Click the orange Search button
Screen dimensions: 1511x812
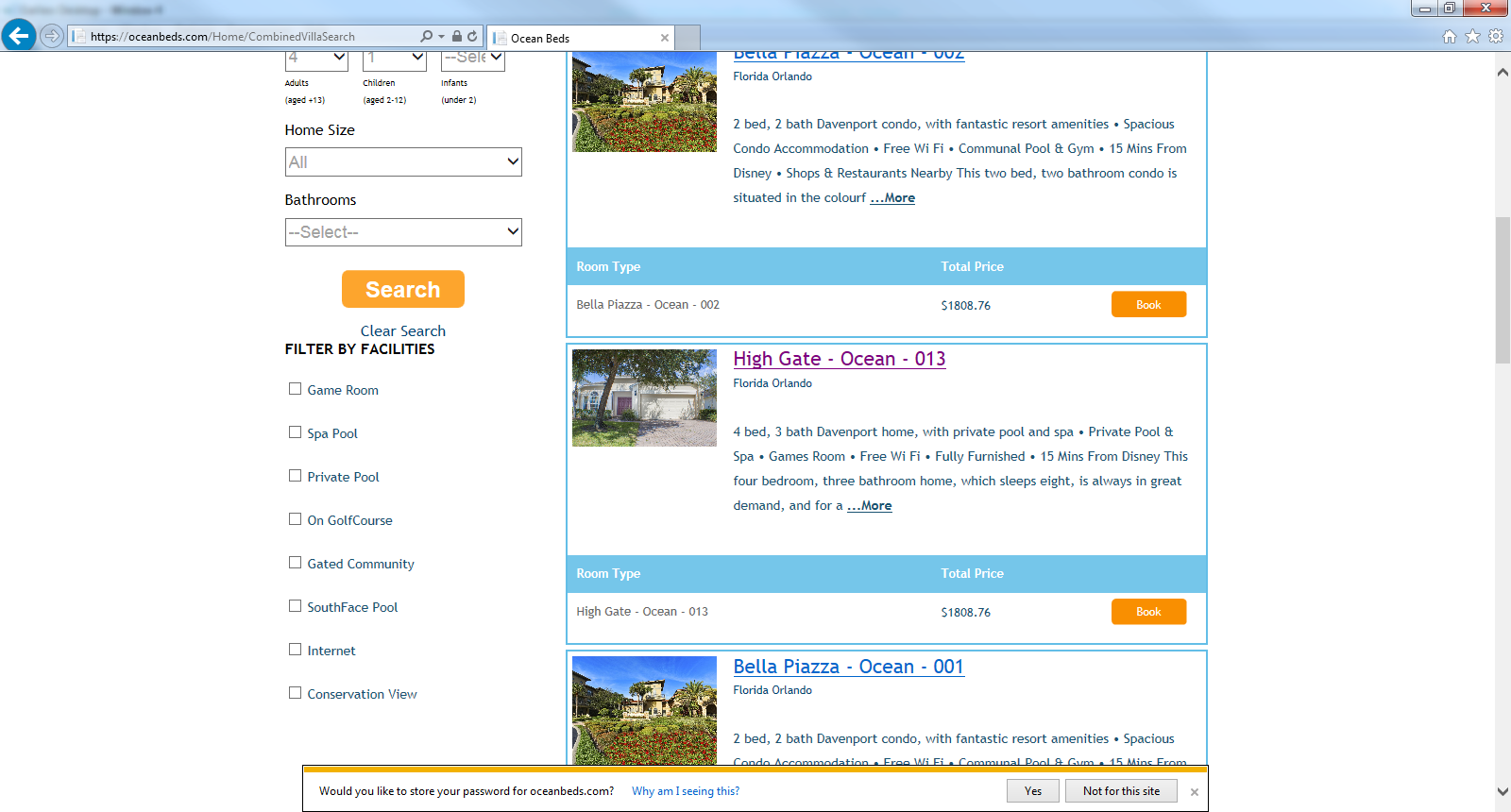(403, 289)
